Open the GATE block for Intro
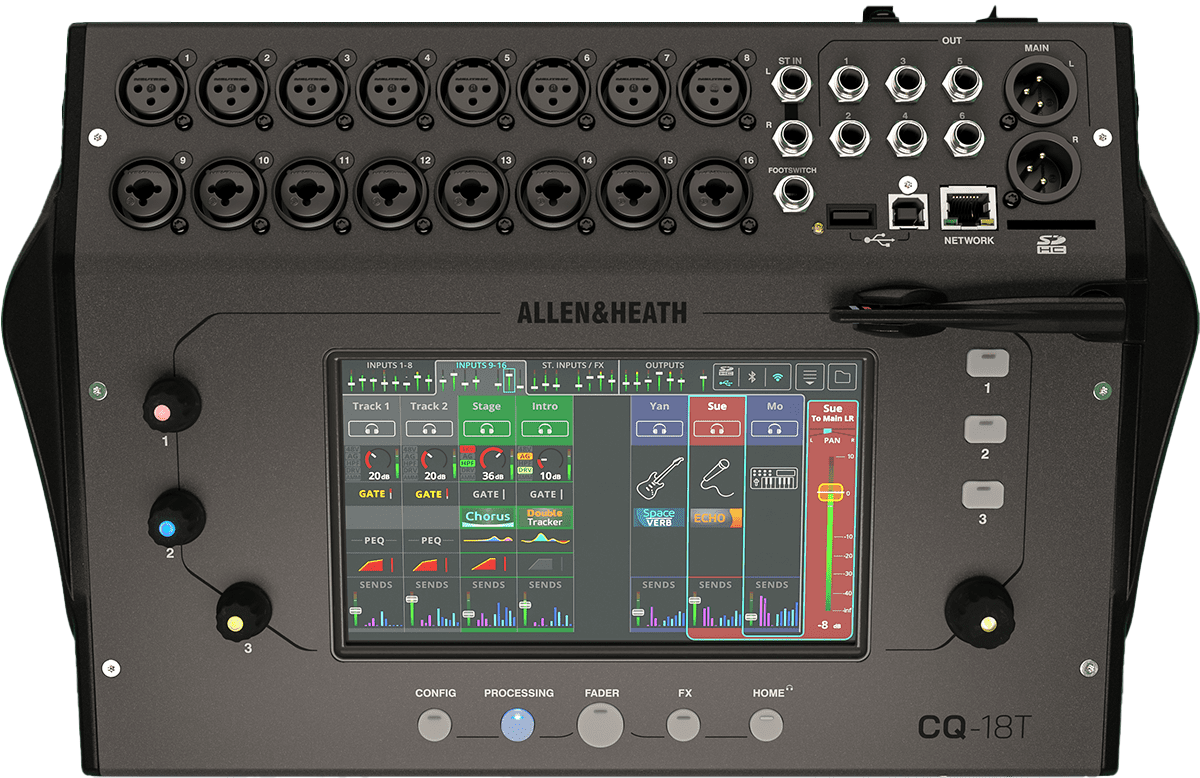Screen dimensions: 1200x778 point(545,494)
